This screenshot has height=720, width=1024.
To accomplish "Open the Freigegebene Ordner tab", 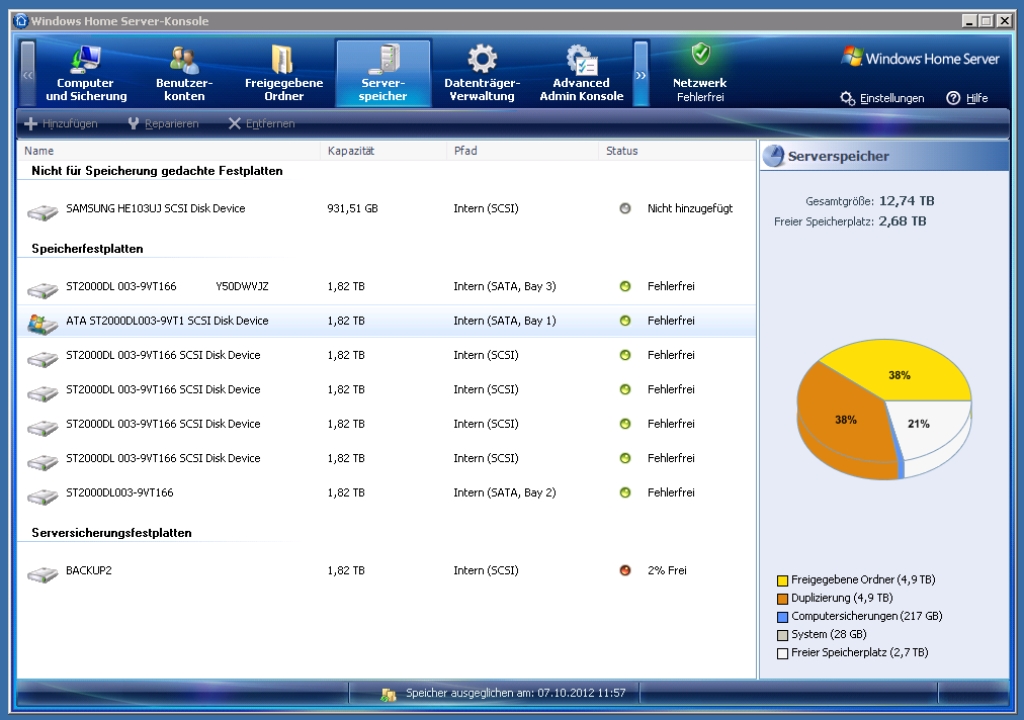I will click(x=283, y=73).
